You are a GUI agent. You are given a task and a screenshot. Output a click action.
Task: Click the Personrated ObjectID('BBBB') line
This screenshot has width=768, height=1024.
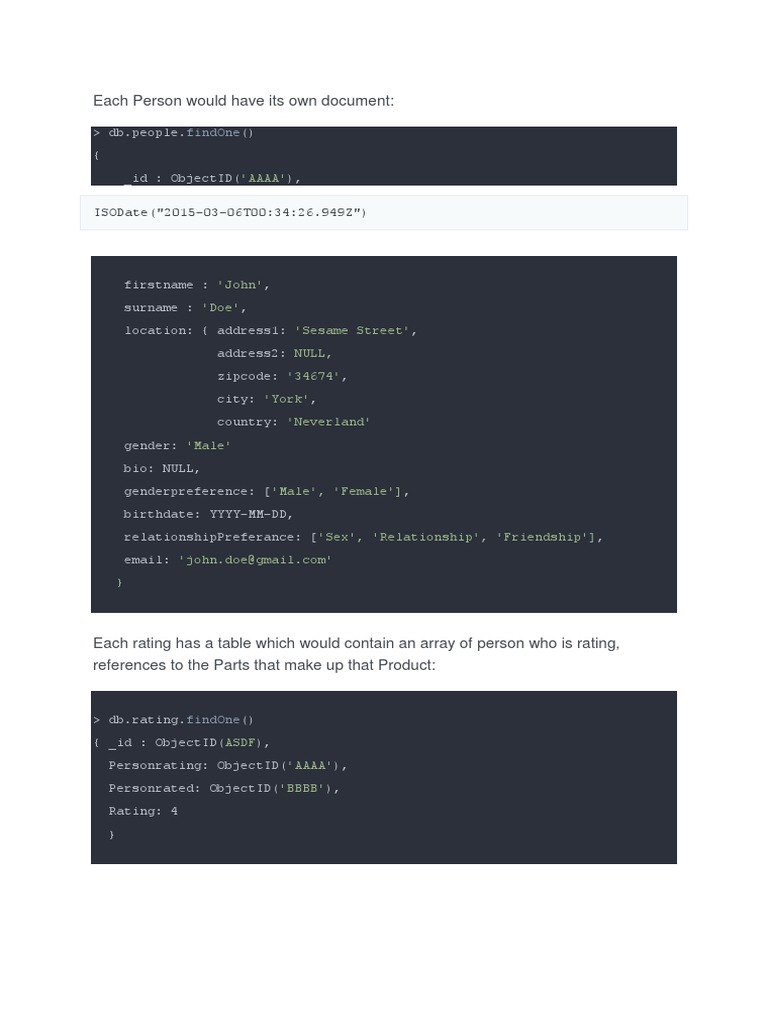click(223, 788)
